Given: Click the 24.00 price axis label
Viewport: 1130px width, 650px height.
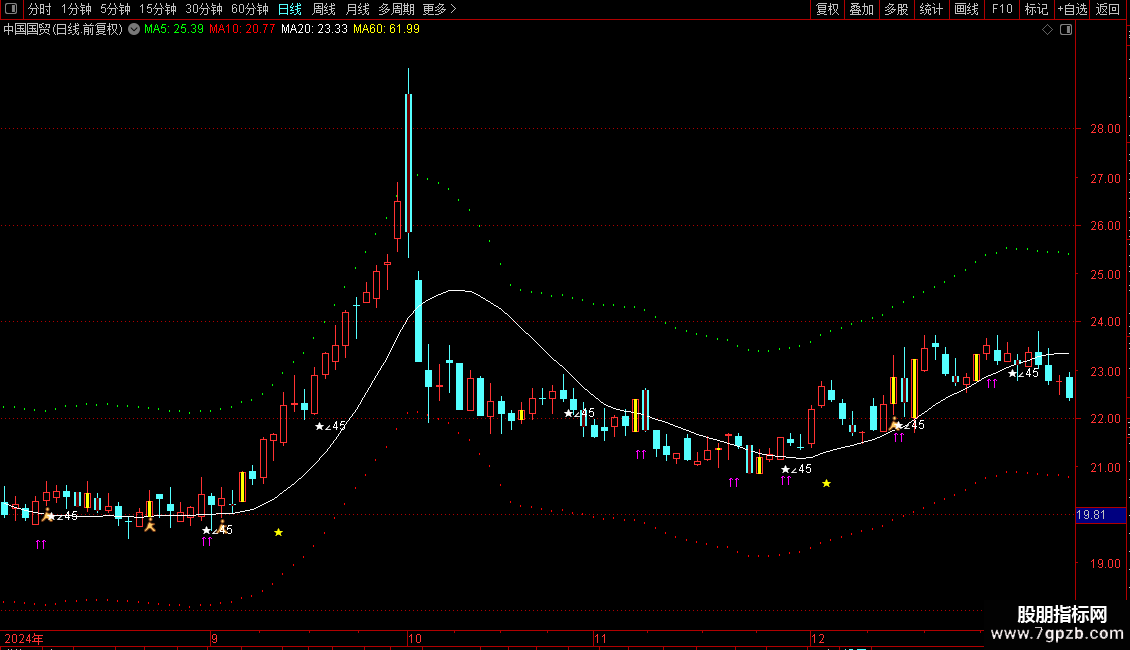Looking at the screenshot, I should click(1105, 322).
